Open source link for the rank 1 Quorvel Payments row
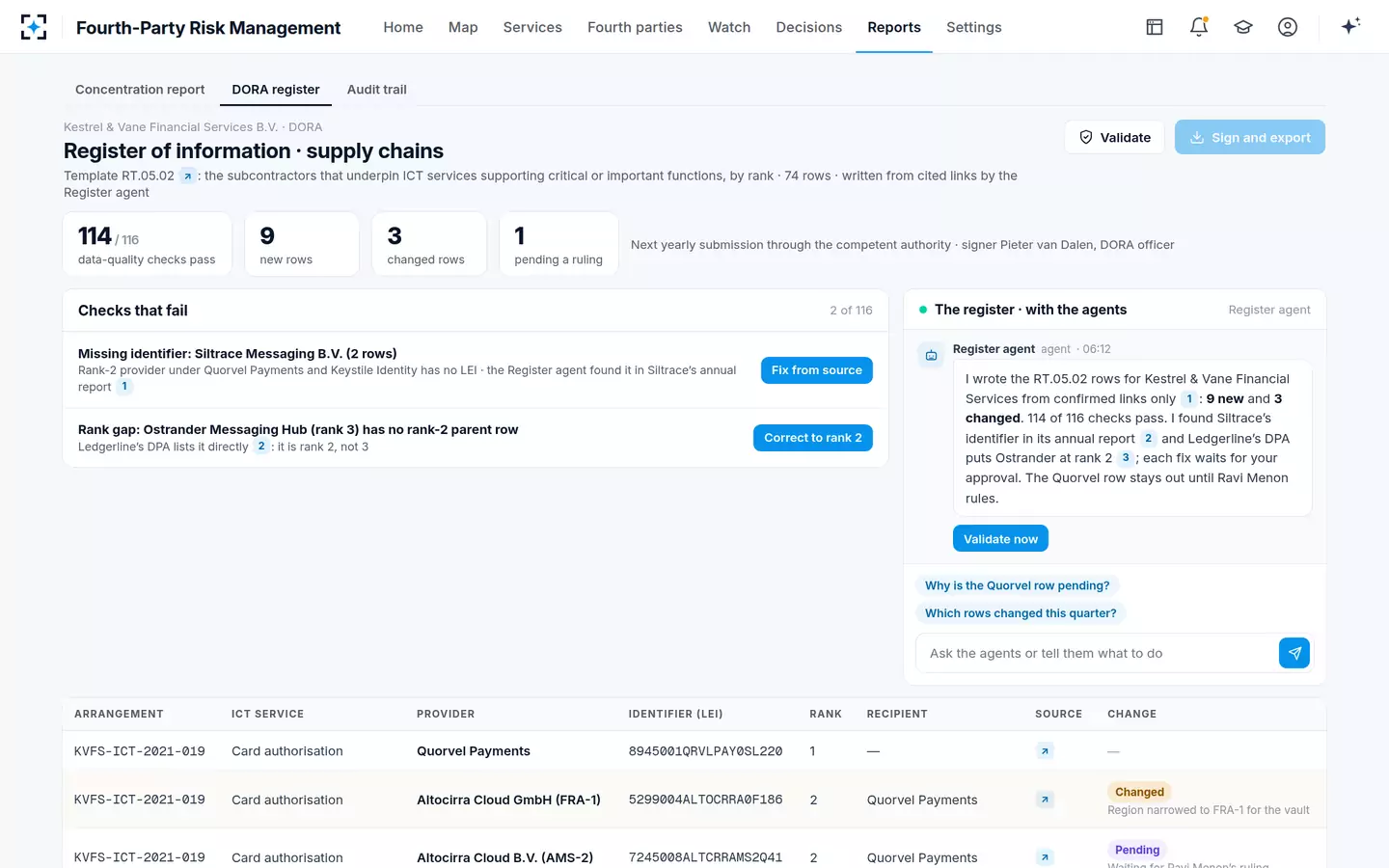 click(x=1045, y=751)
